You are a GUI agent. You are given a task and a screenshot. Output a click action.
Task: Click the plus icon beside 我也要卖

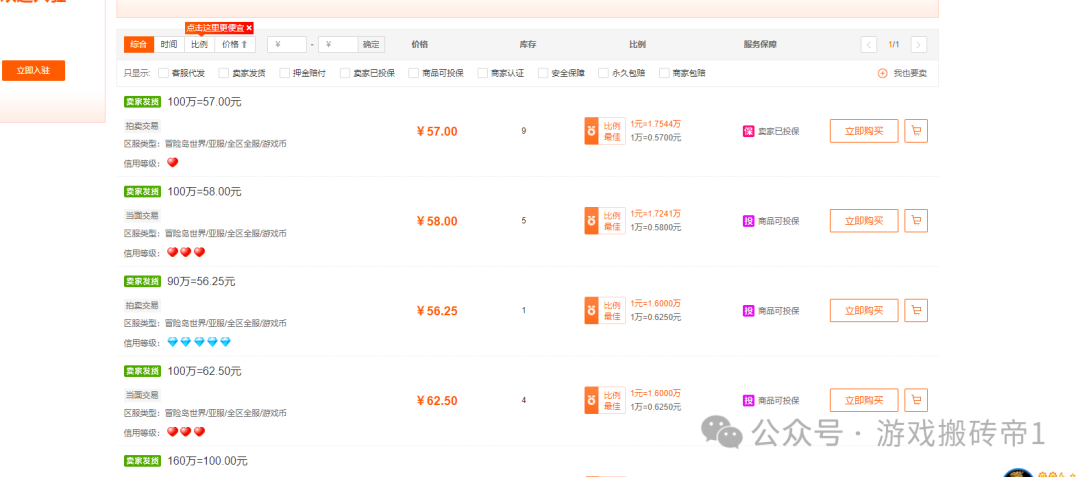(x=882, y=73)
